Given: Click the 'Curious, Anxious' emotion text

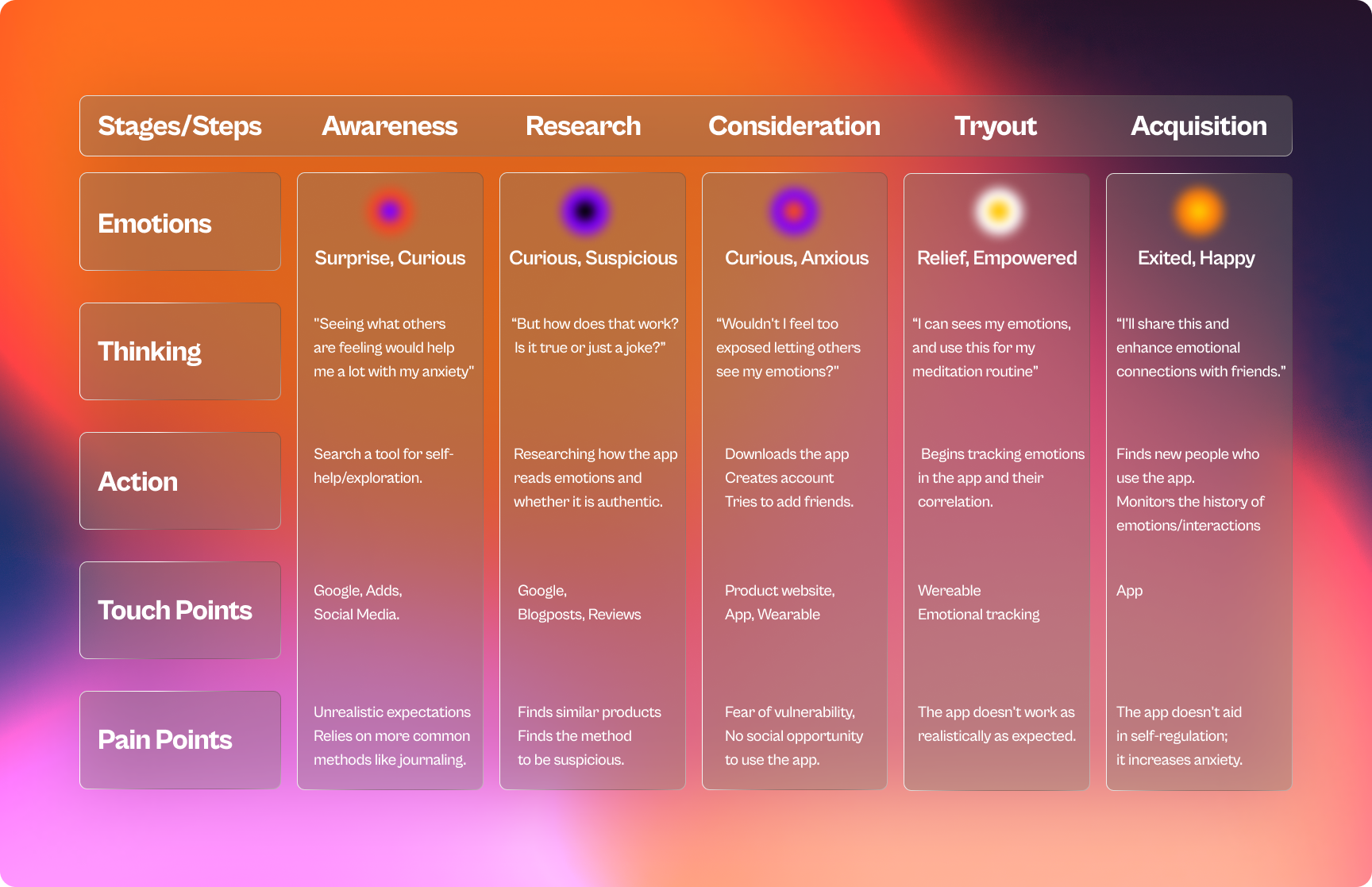Looking at the screenshot, I should (796, 258).
